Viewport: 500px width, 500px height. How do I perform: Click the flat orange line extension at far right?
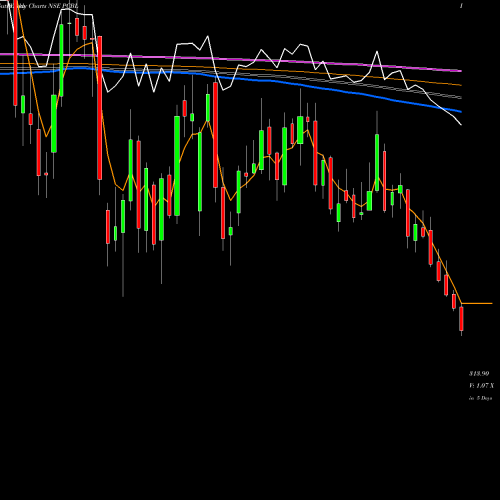[477, 303]
